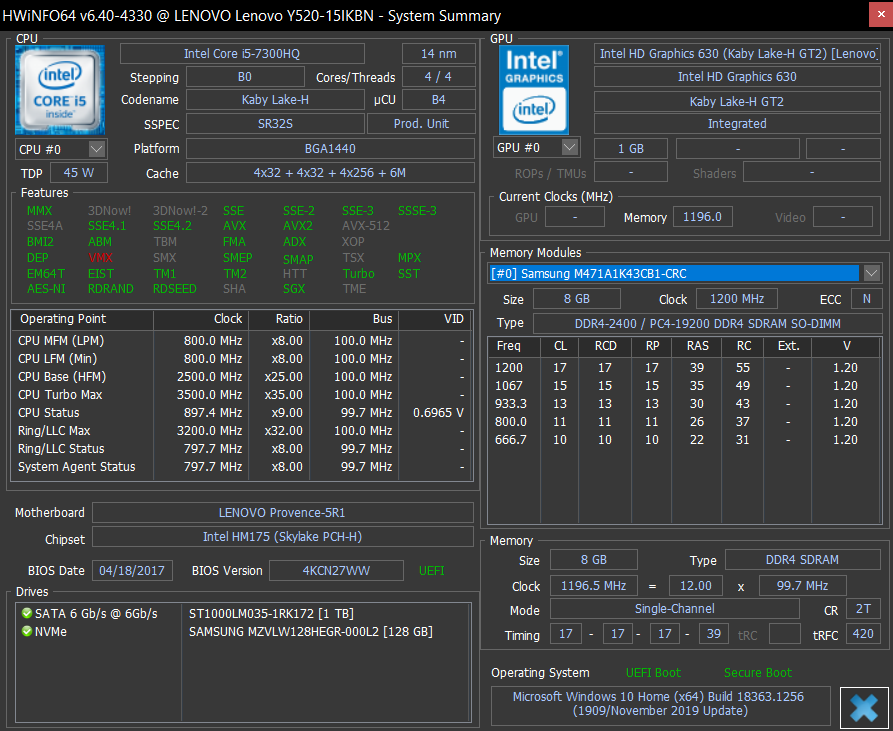Click the Kaby Lake-H GT2 field

coord(737,101)
